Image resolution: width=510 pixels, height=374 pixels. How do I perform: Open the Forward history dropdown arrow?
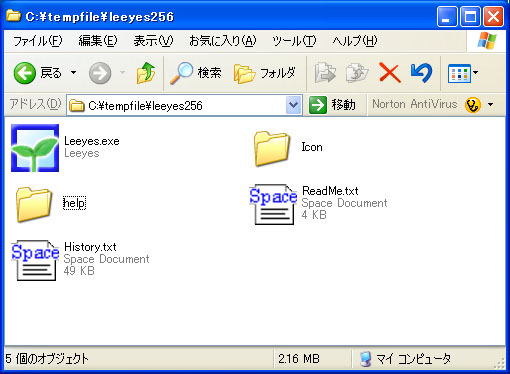(x=122, y=73)
